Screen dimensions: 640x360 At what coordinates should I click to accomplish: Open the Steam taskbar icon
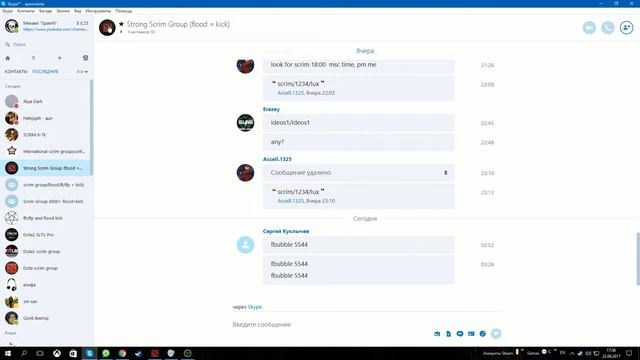click(138, 353)
